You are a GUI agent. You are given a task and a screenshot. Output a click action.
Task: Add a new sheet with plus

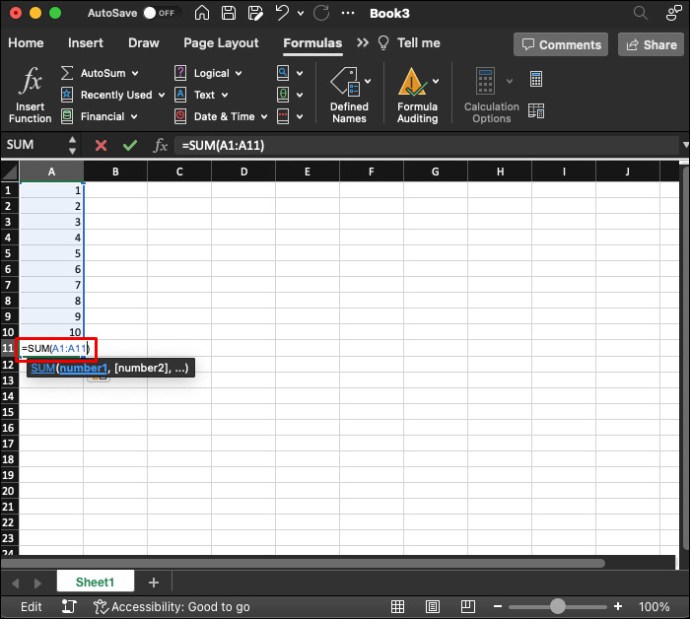pyautogui.click(x=154, y=582)
